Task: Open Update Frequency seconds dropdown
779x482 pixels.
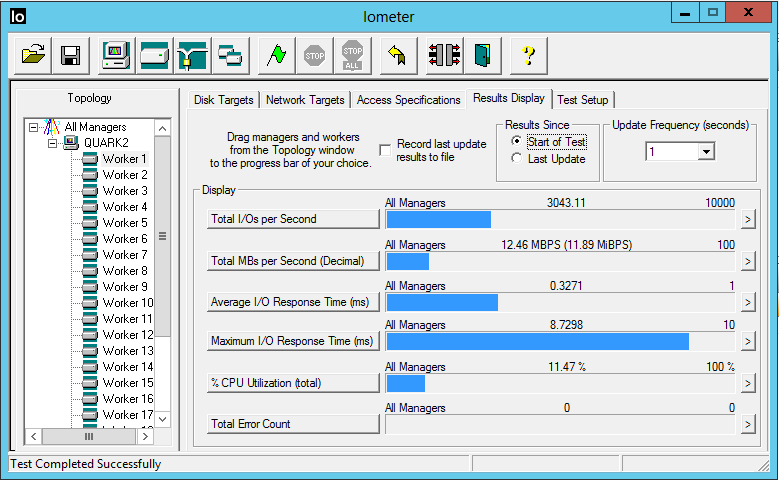Action: (706, 151)
